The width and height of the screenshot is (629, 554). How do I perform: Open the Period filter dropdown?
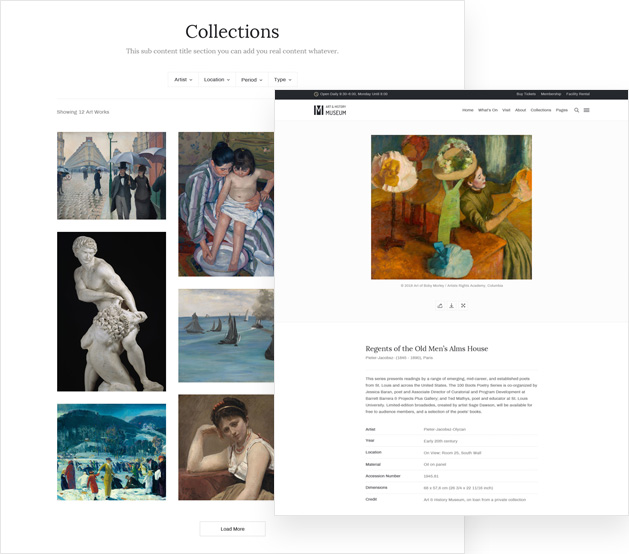pyautogui.click(x=251, y=79)
